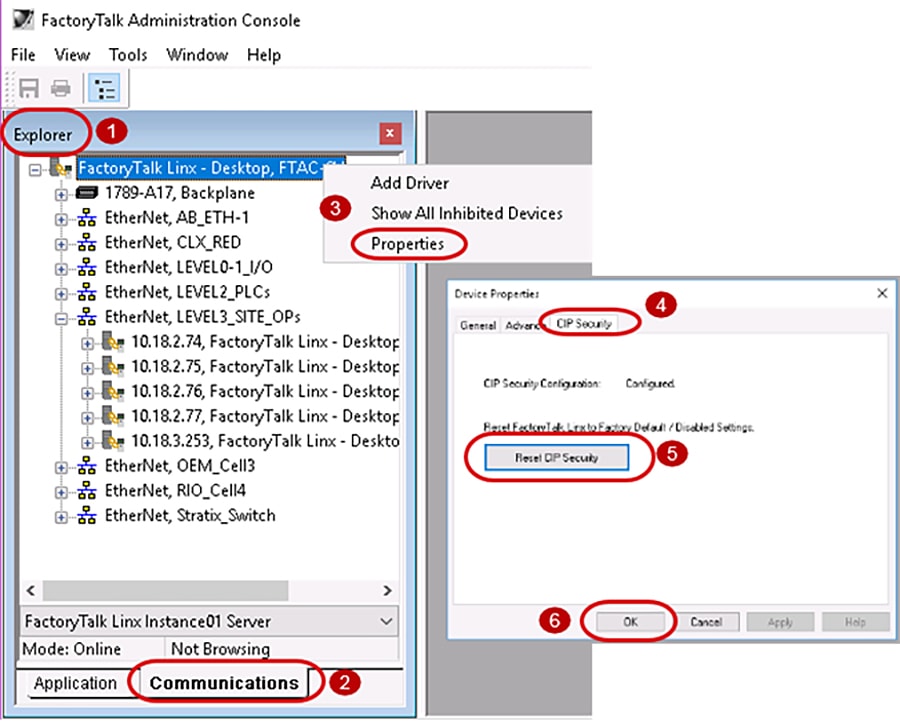Screen dimensions: 900x721
Task: Cancel the Device Properties dialog
Action: click(705, 622)
